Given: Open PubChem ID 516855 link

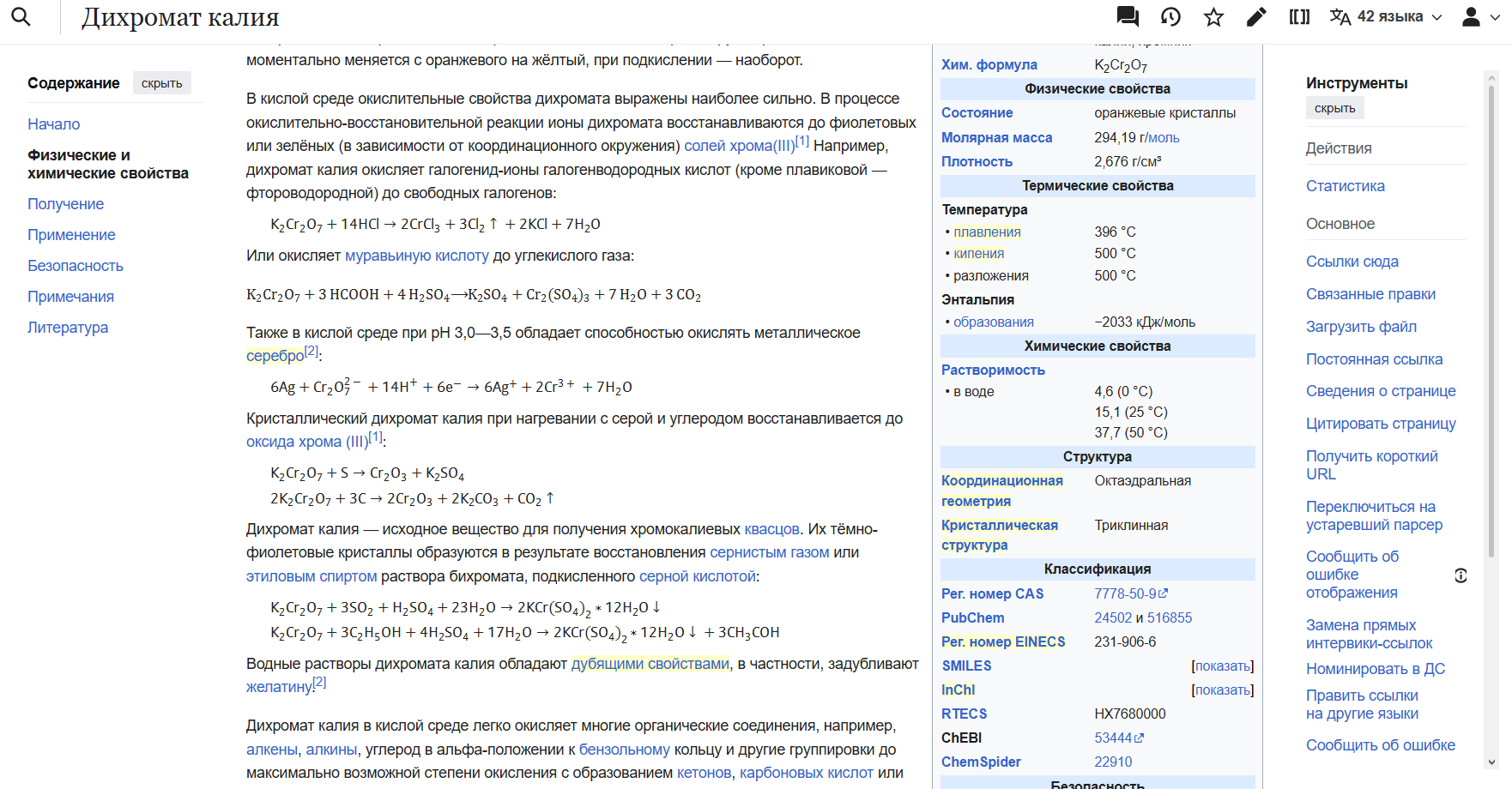Looking at the screenshot, I should 1170,617.
